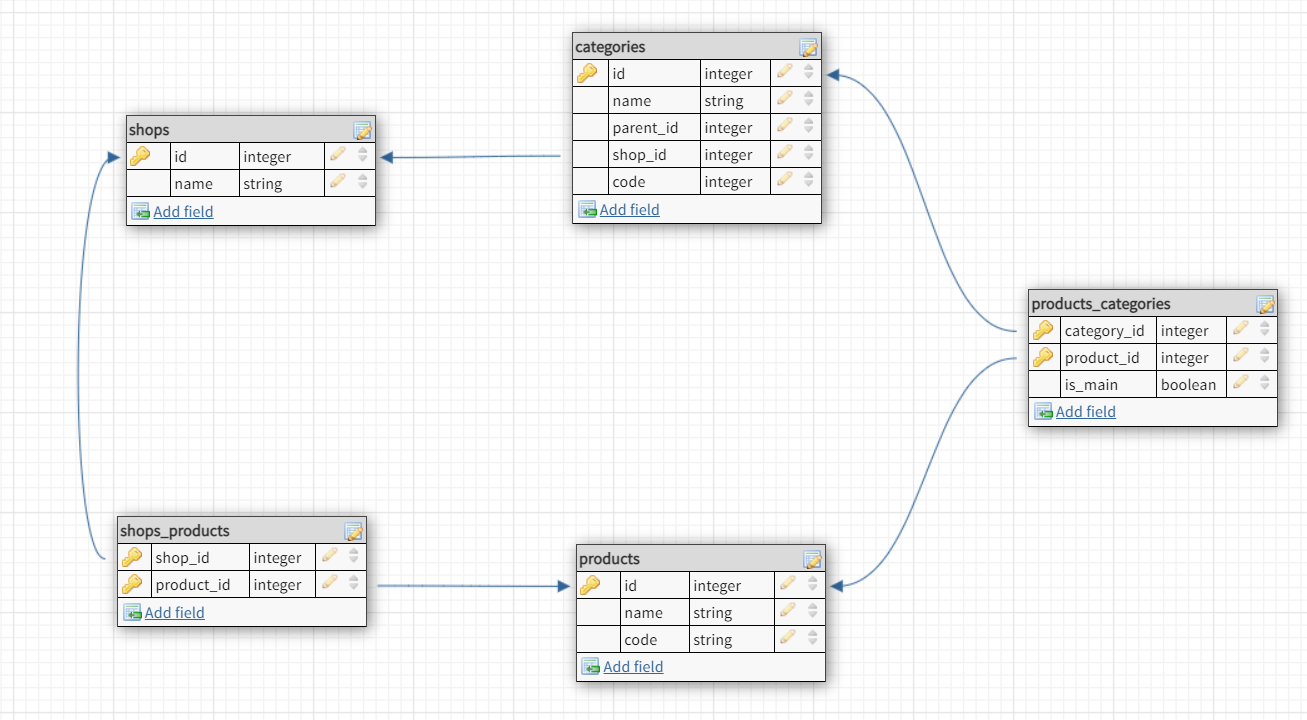Click is_main field name
Image resolution: width=1307 pixels, height=720 pixels.
click(1091, 385)
